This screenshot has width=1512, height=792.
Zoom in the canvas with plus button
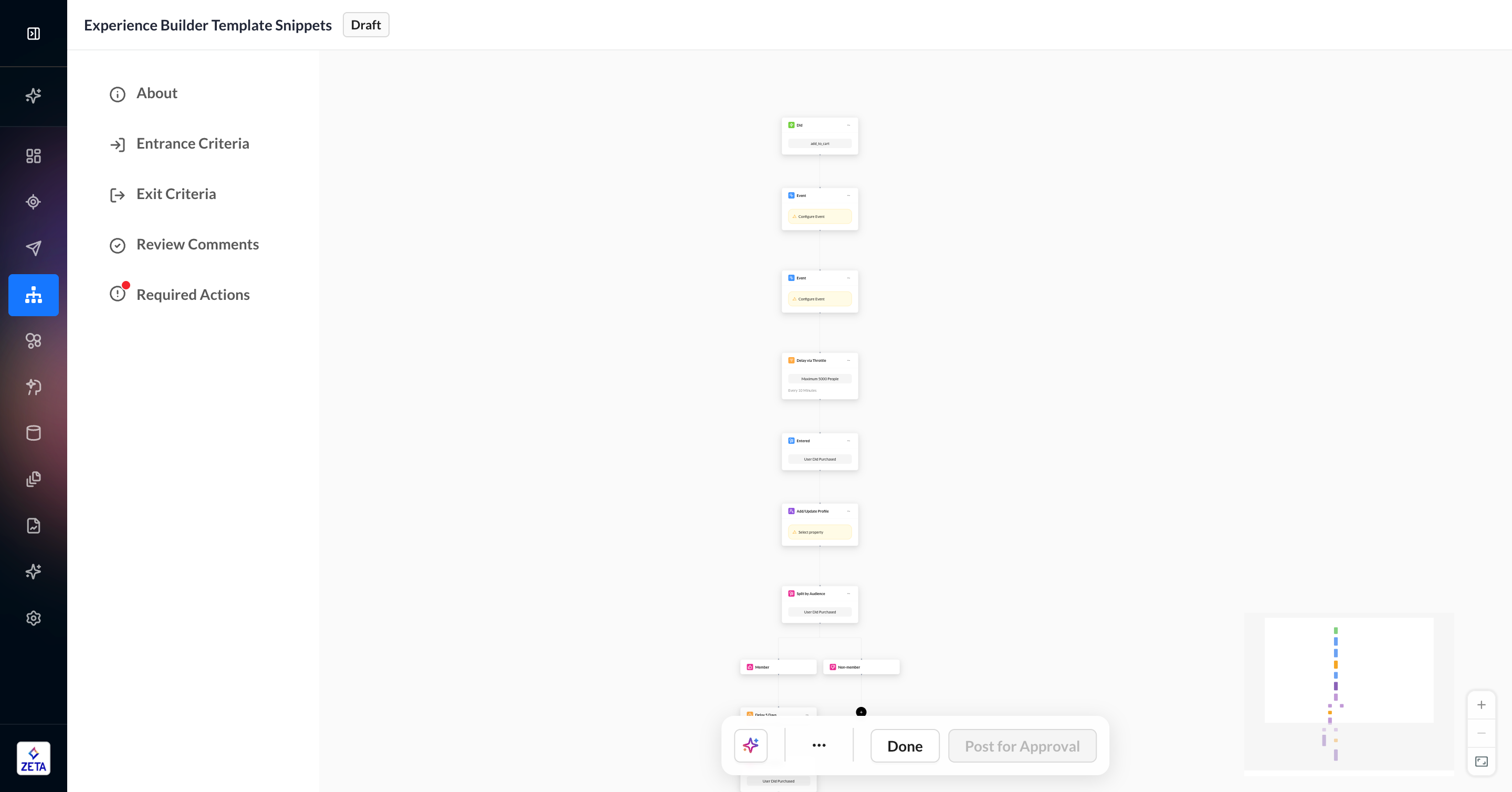[1481, 704]
